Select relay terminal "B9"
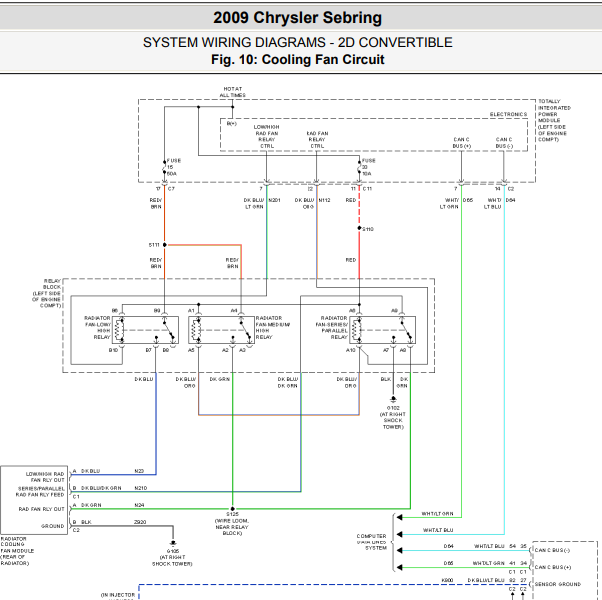 (x=157, y=311)
